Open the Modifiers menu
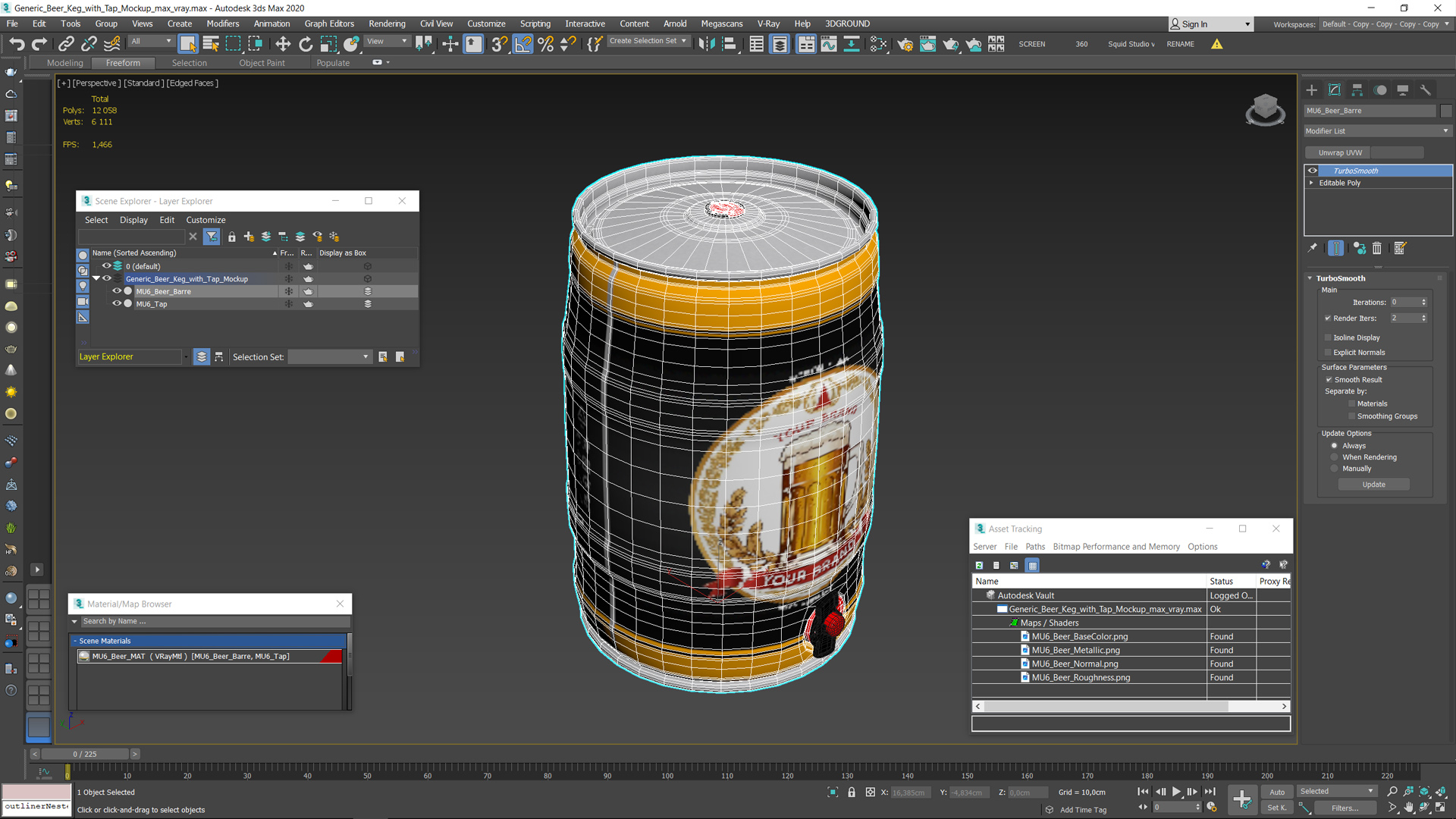 (222, 24)
